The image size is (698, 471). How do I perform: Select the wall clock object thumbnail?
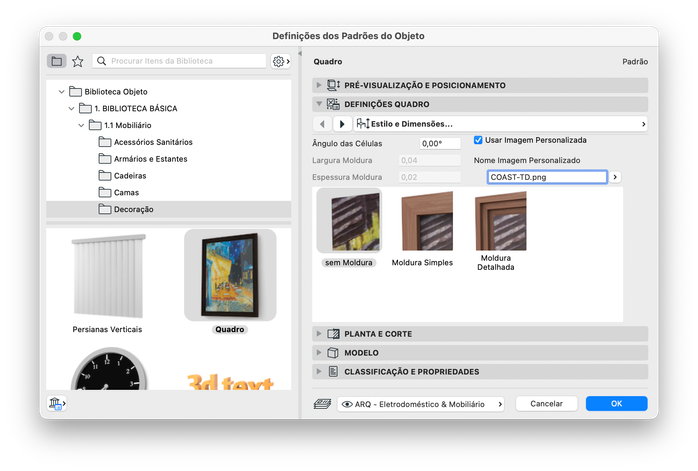pos(109,369)
